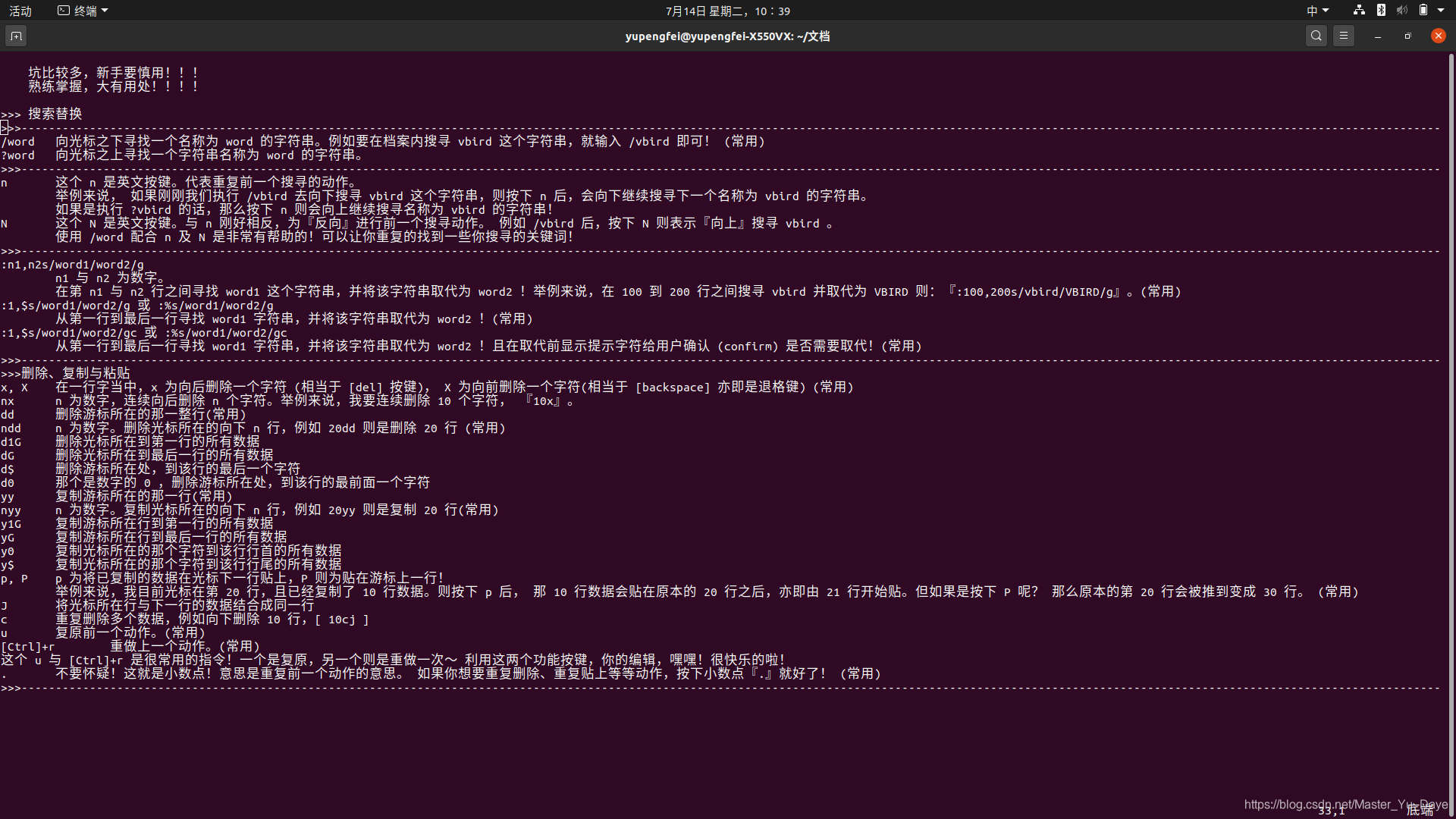Click the '?word' command text
The width and height of the screenshot is (1456, 819).
coord(18,155)
